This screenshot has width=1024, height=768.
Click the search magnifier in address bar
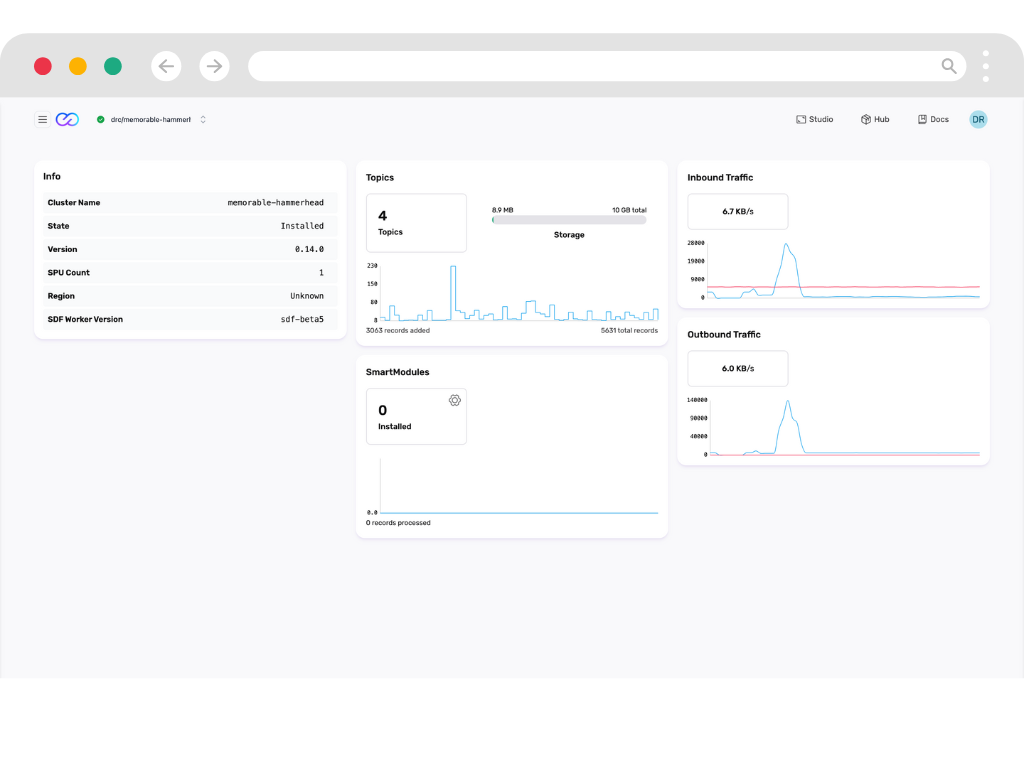point(948,66)
